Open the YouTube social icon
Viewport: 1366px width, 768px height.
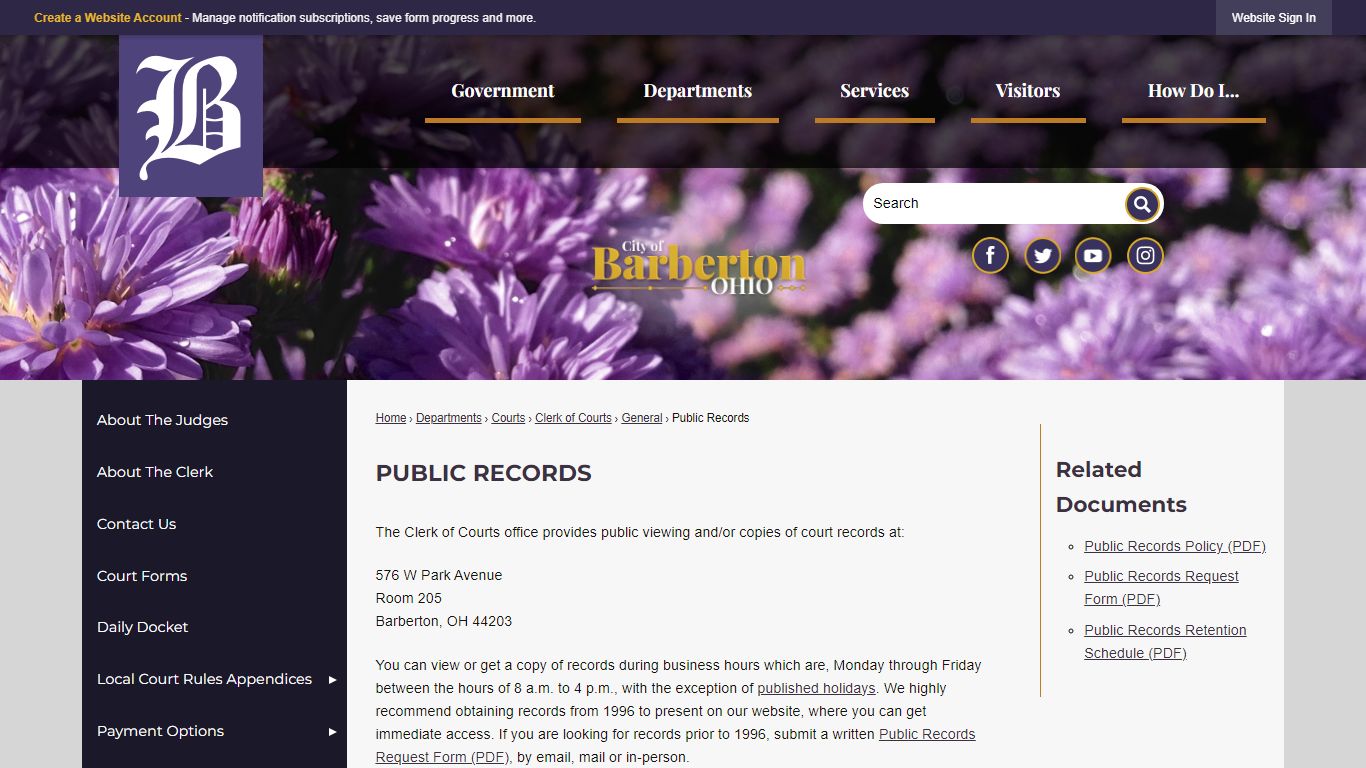coord(1093,256)
